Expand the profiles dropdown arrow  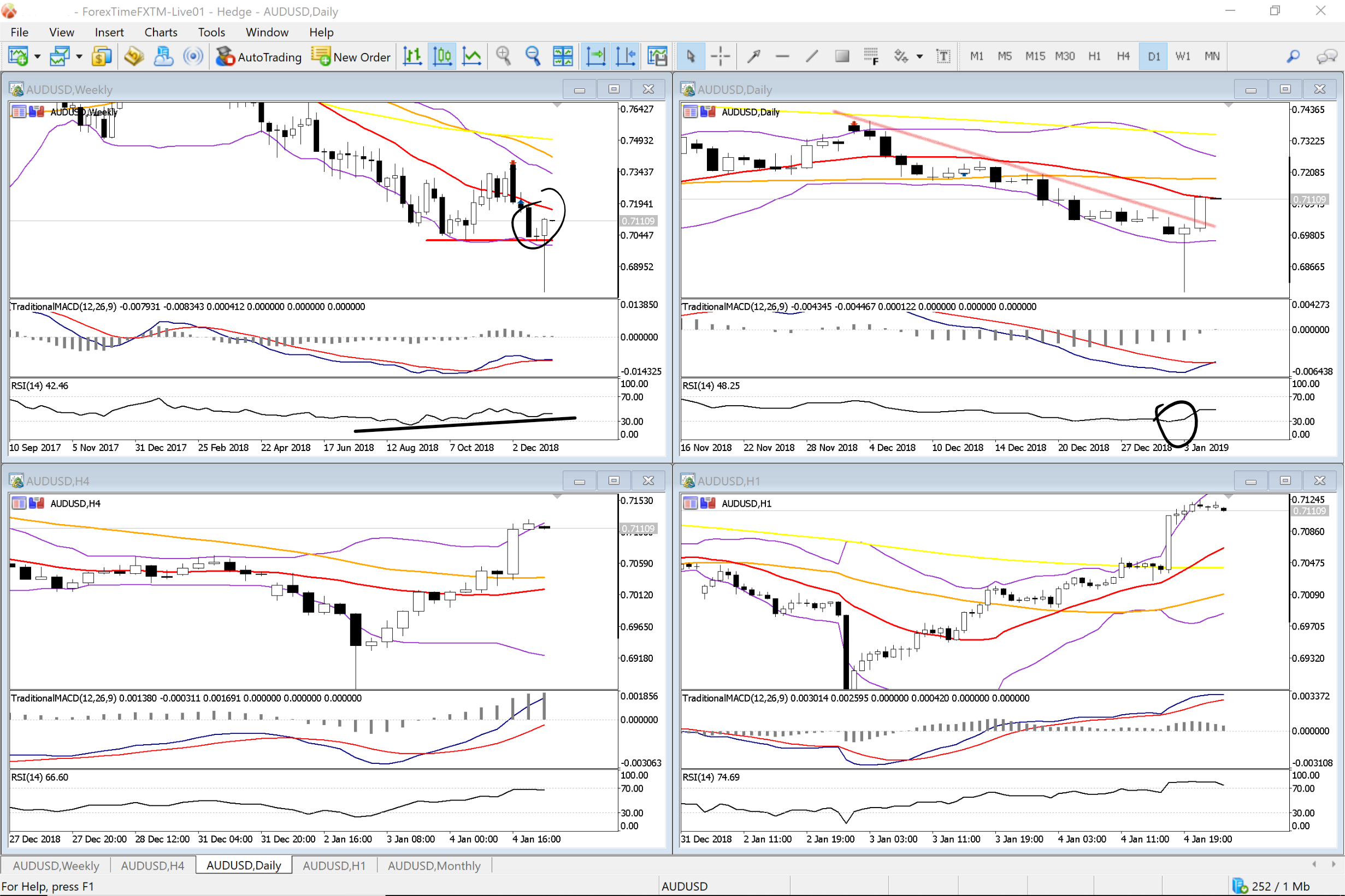tap(79, 57)
